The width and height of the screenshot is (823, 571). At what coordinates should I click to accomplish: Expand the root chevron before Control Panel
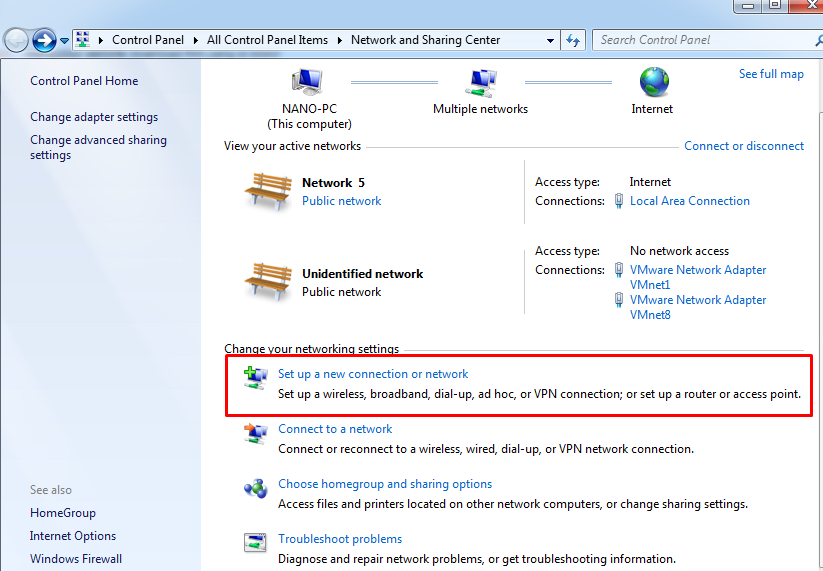(100, 40)
